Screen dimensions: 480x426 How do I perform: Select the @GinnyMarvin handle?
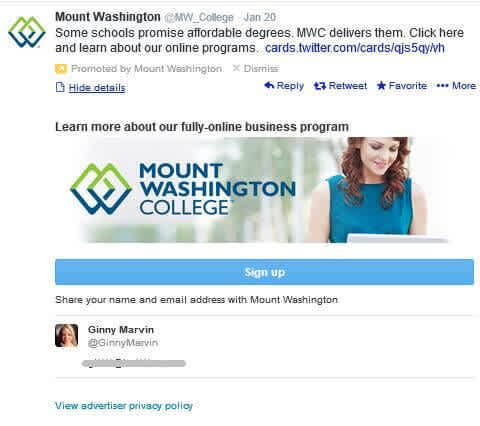pos(123,343)
